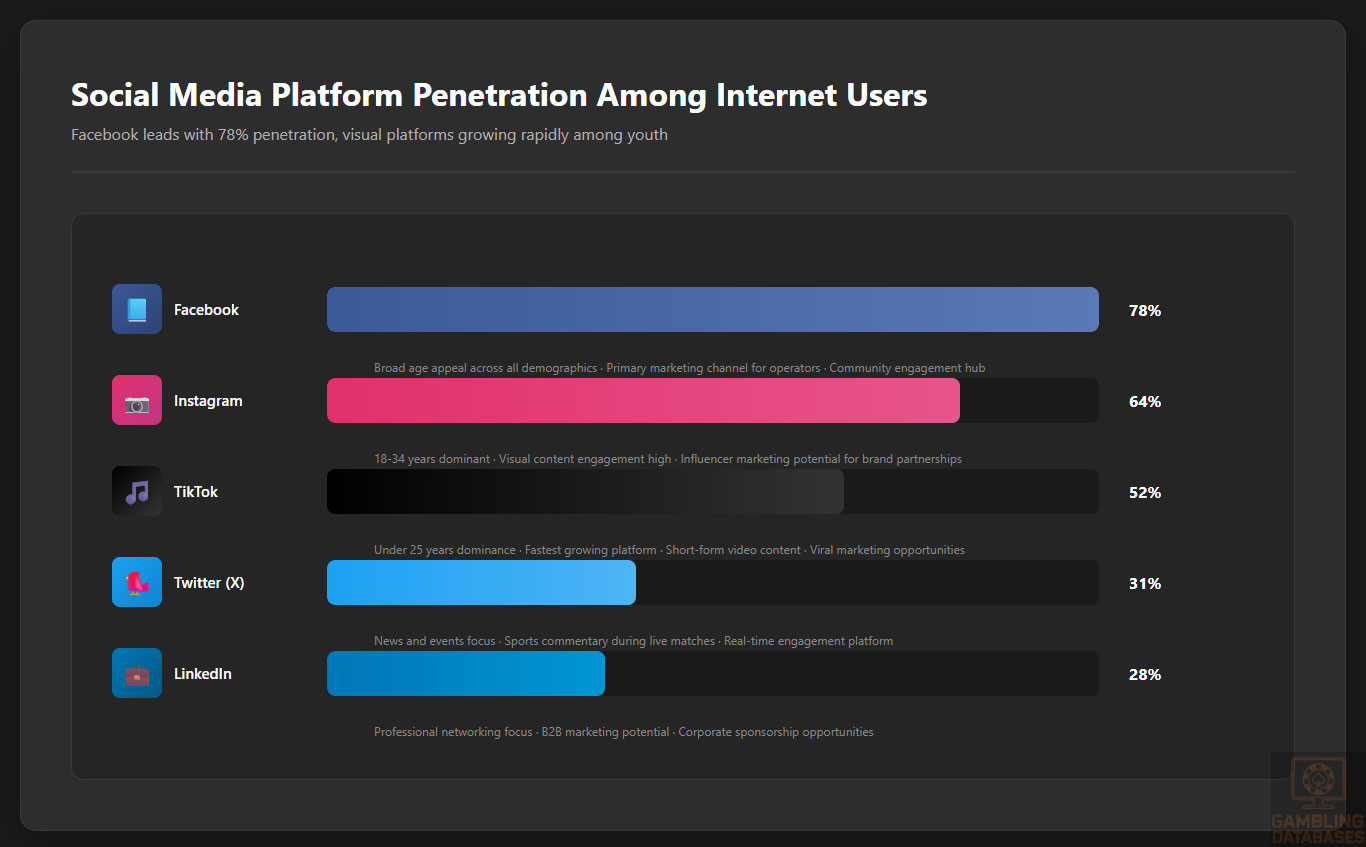Click the Instagram platform label
Image resolution: width=1366 pixels, height=847 pixels.
pos(208,401)
